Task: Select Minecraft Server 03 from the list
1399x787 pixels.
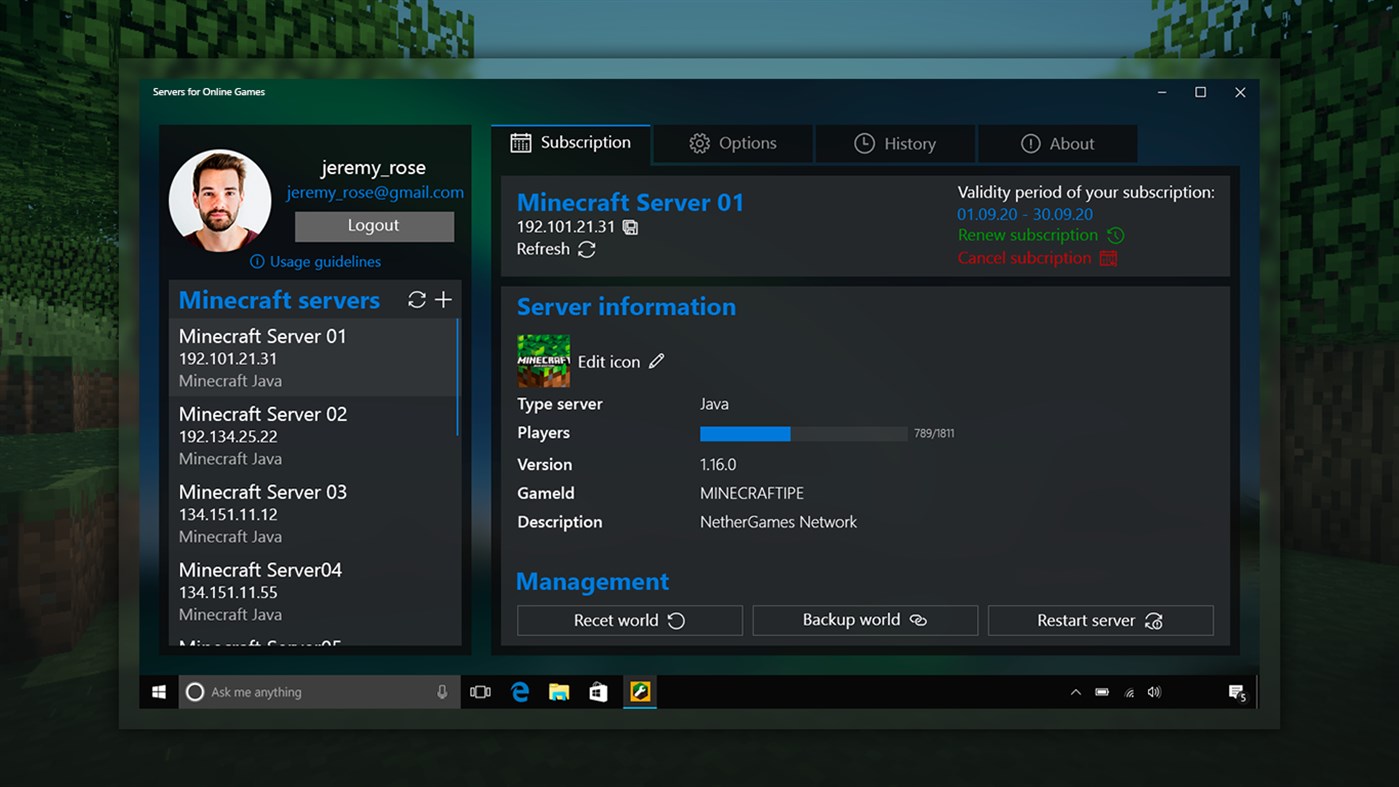Action: [262, 512]
